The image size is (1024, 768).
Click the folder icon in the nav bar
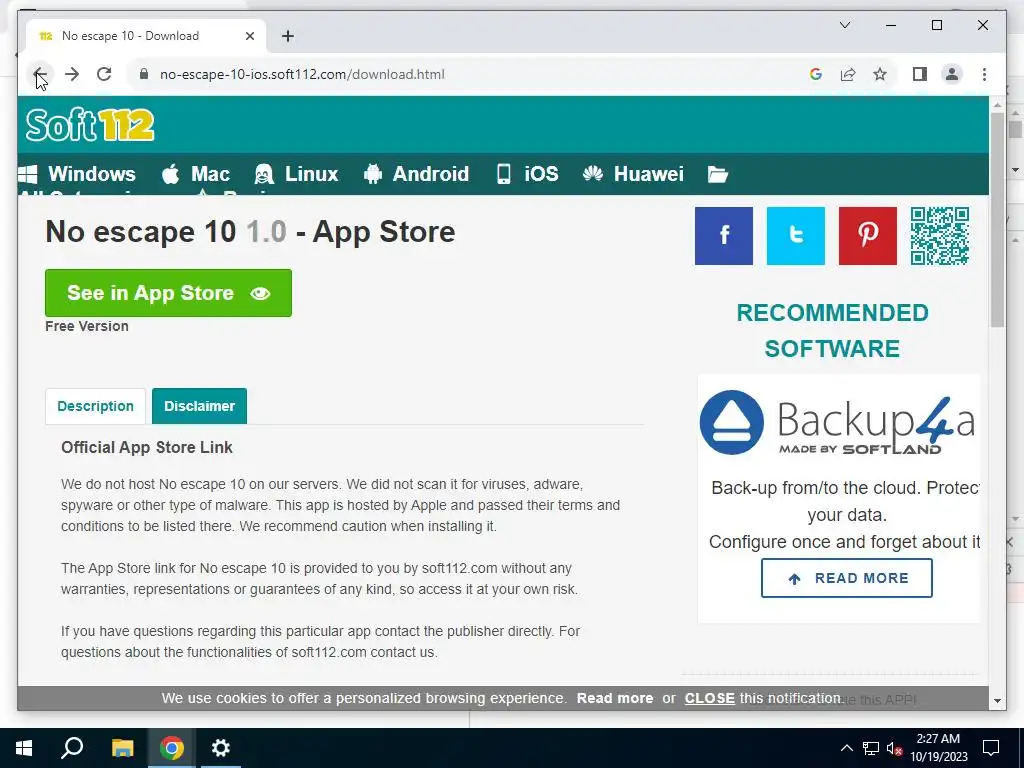pos(718,174)
